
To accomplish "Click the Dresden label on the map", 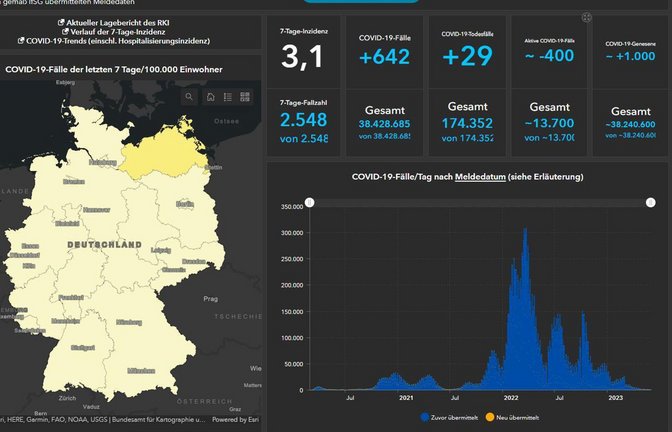I will click(x=194, y=261).
